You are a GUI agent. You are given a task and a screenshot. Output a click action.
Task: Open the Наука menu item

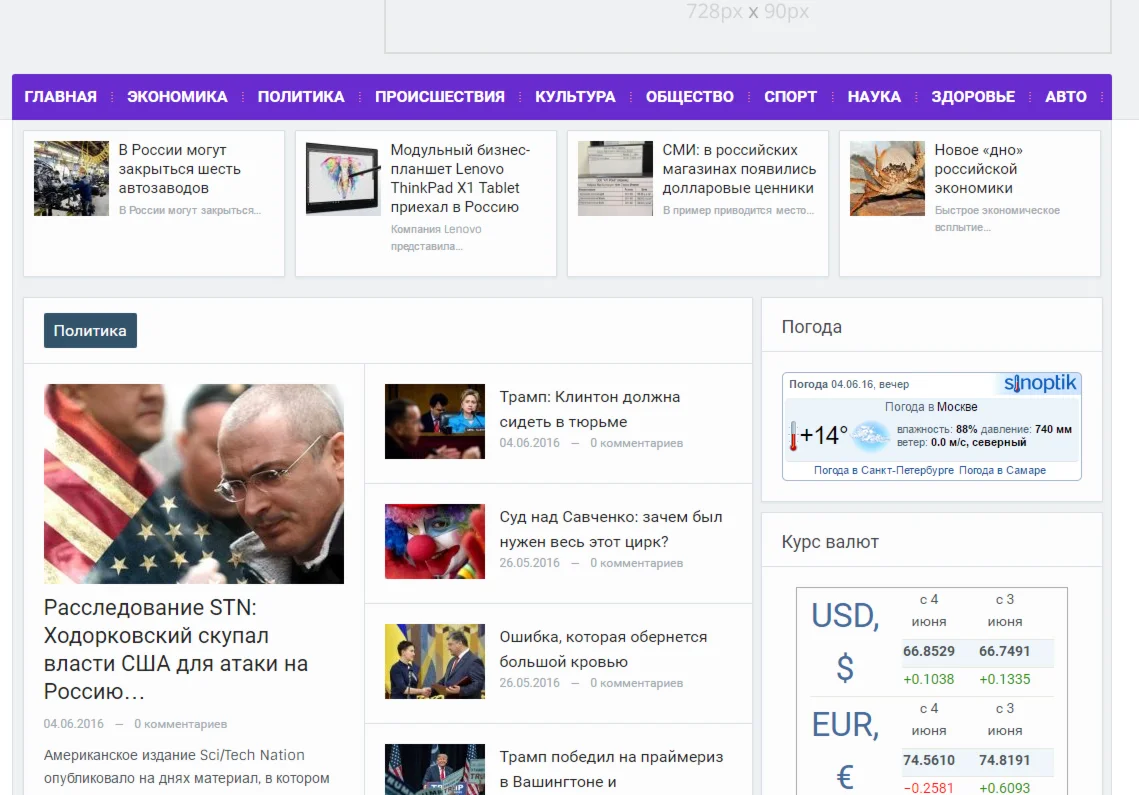(874, 97)
